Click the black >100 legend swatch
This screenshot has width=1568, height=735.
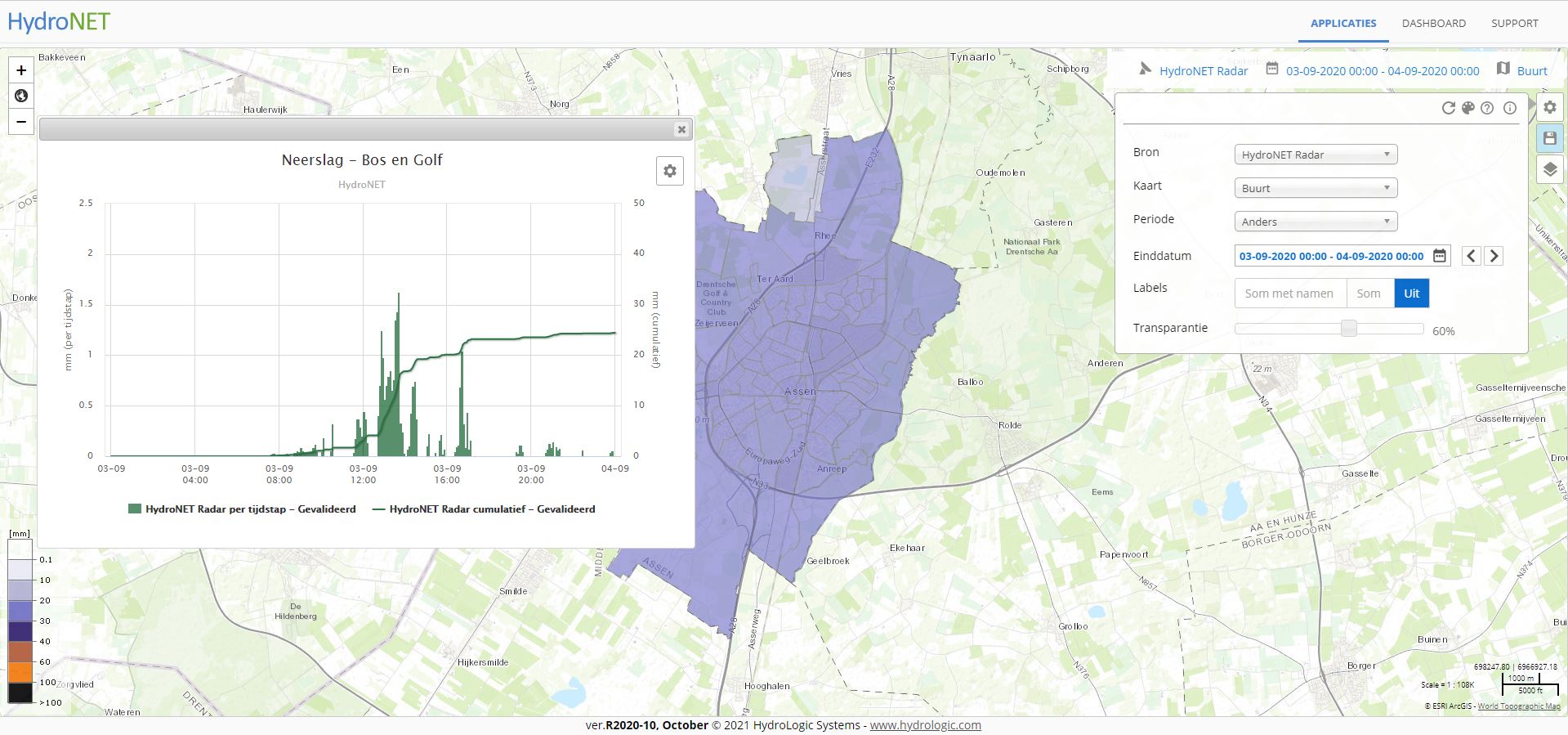coord(20,692)
